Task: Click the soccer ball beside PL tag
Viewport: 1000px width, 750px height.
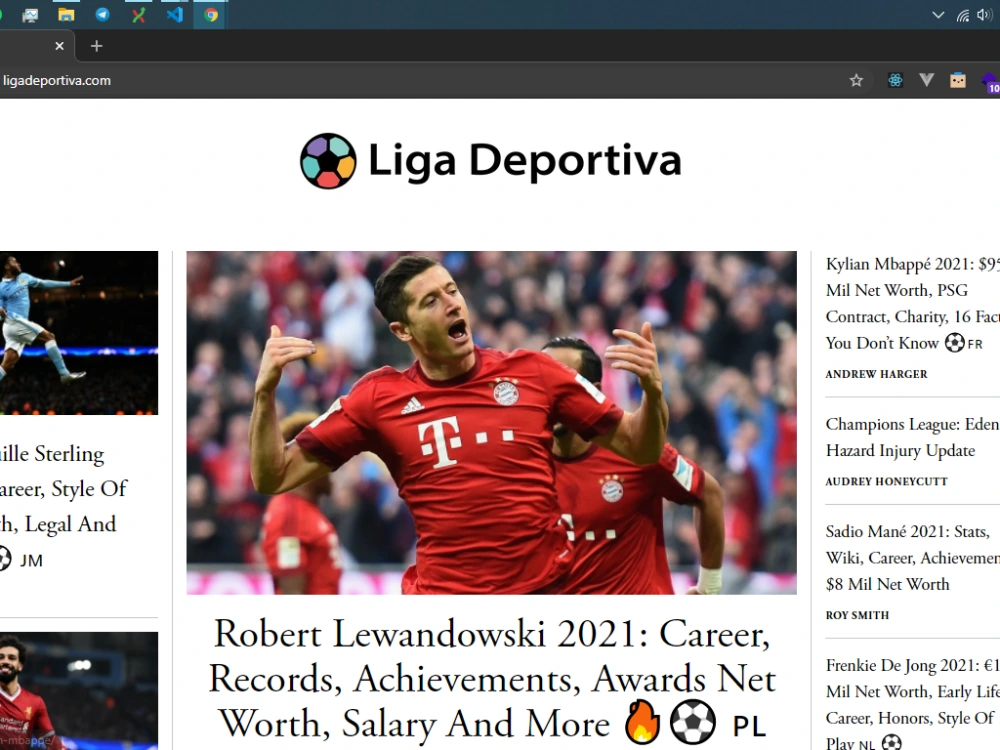Action: click(693, 723)
